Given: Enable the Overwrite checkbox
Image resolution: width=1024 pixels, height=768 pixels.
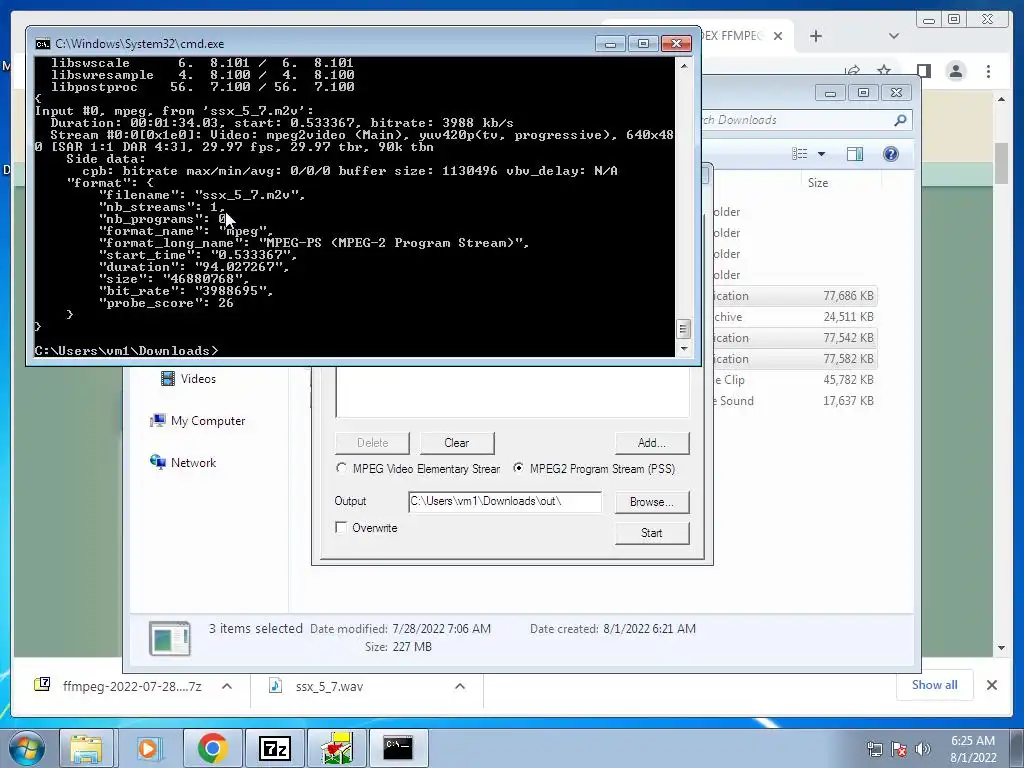Looking at the screenshot, I should tap(341, 528).
